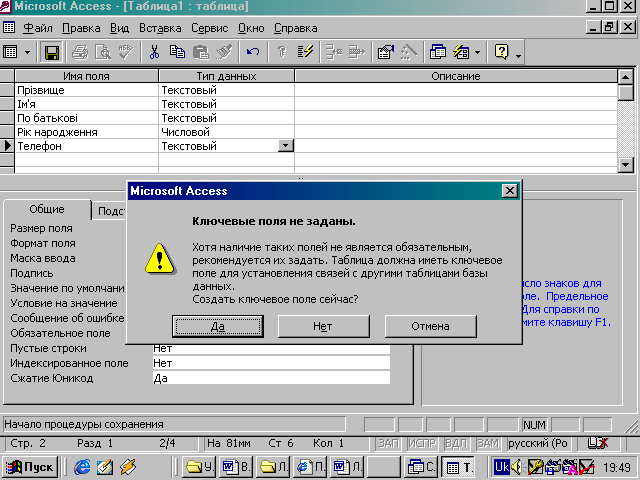This screenshot has height=480, width=640.
Task: Select the По батькові field name cell
Action: pos(87,118)
